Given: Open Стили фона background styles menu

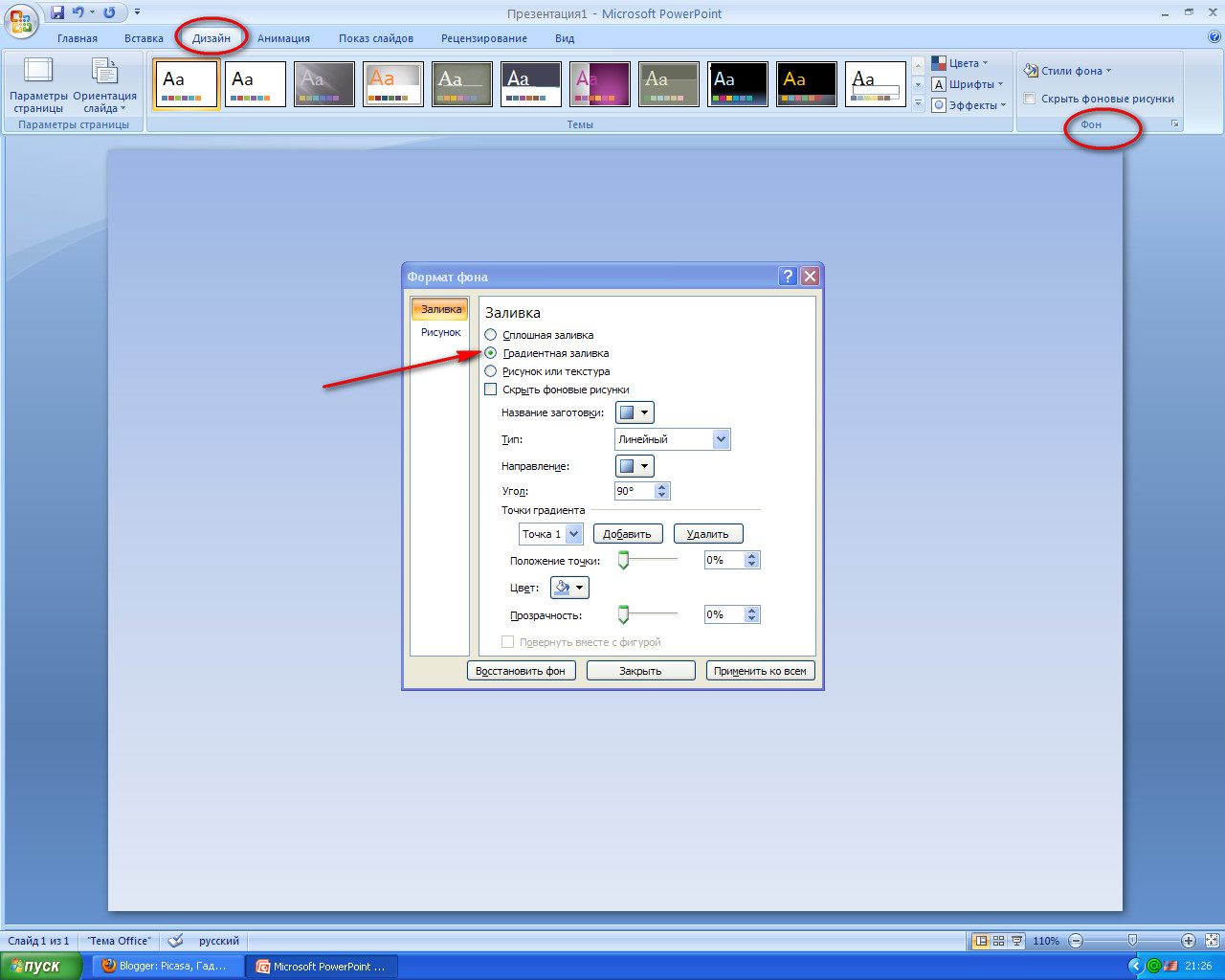Looking at the screenshot, I should coord(1067,71).
